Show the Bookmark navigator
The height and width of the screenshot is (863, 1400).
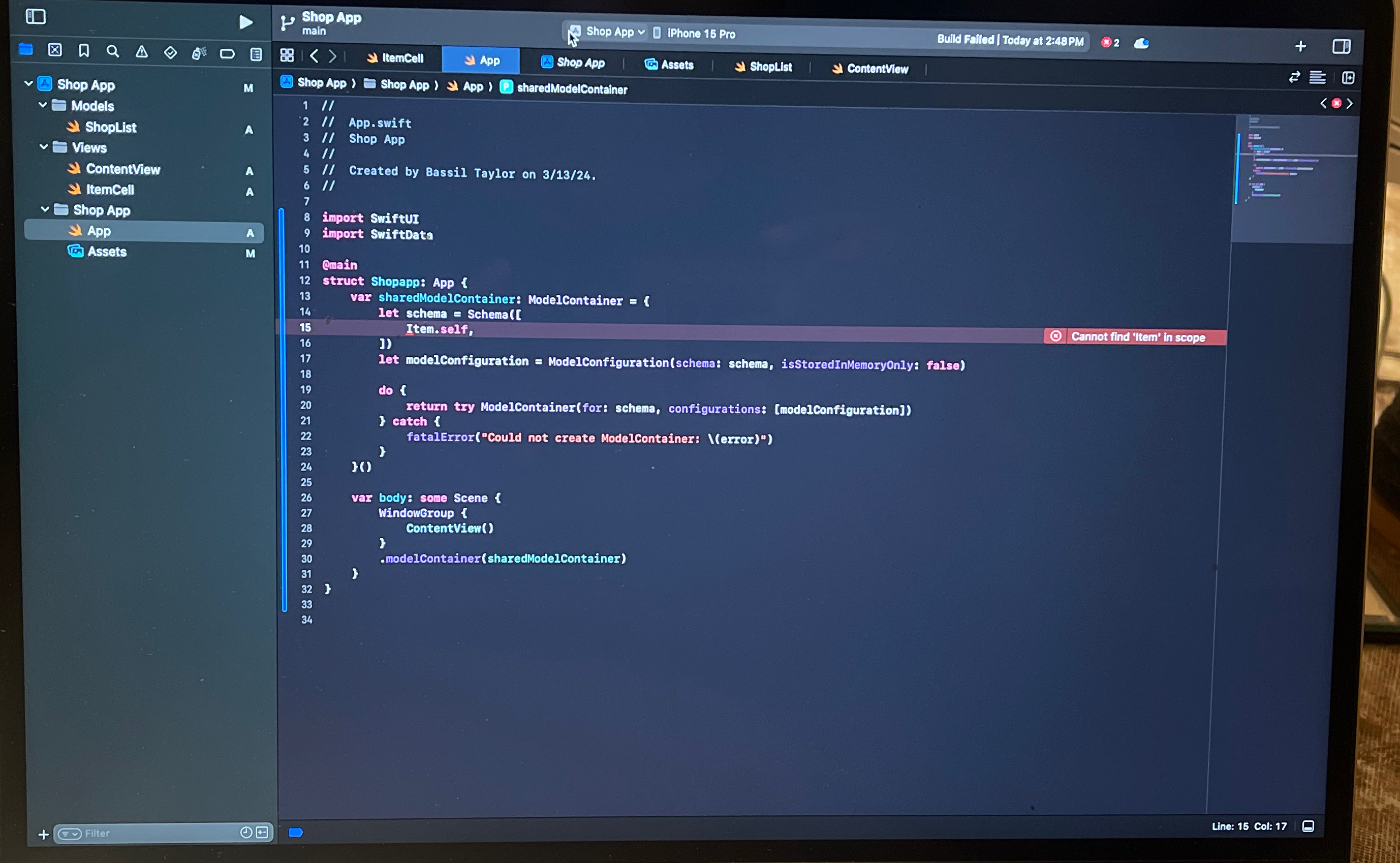point(84,51)
